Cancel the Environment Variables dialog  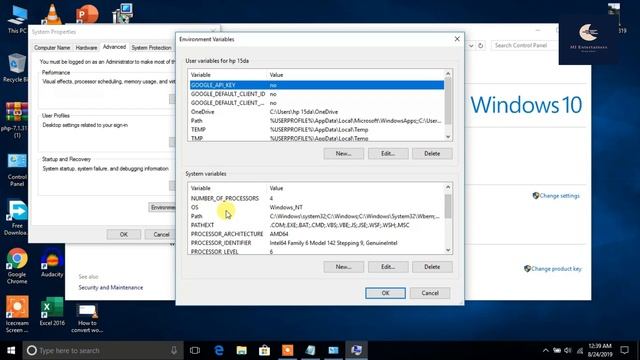pyautogui.click(x=430, y=293)
